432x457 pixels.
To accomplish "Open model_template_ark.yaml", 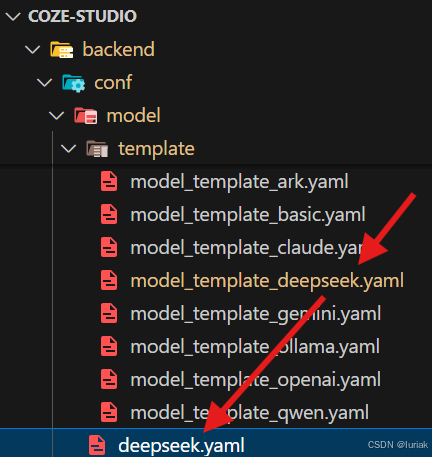I will point(239,182).
